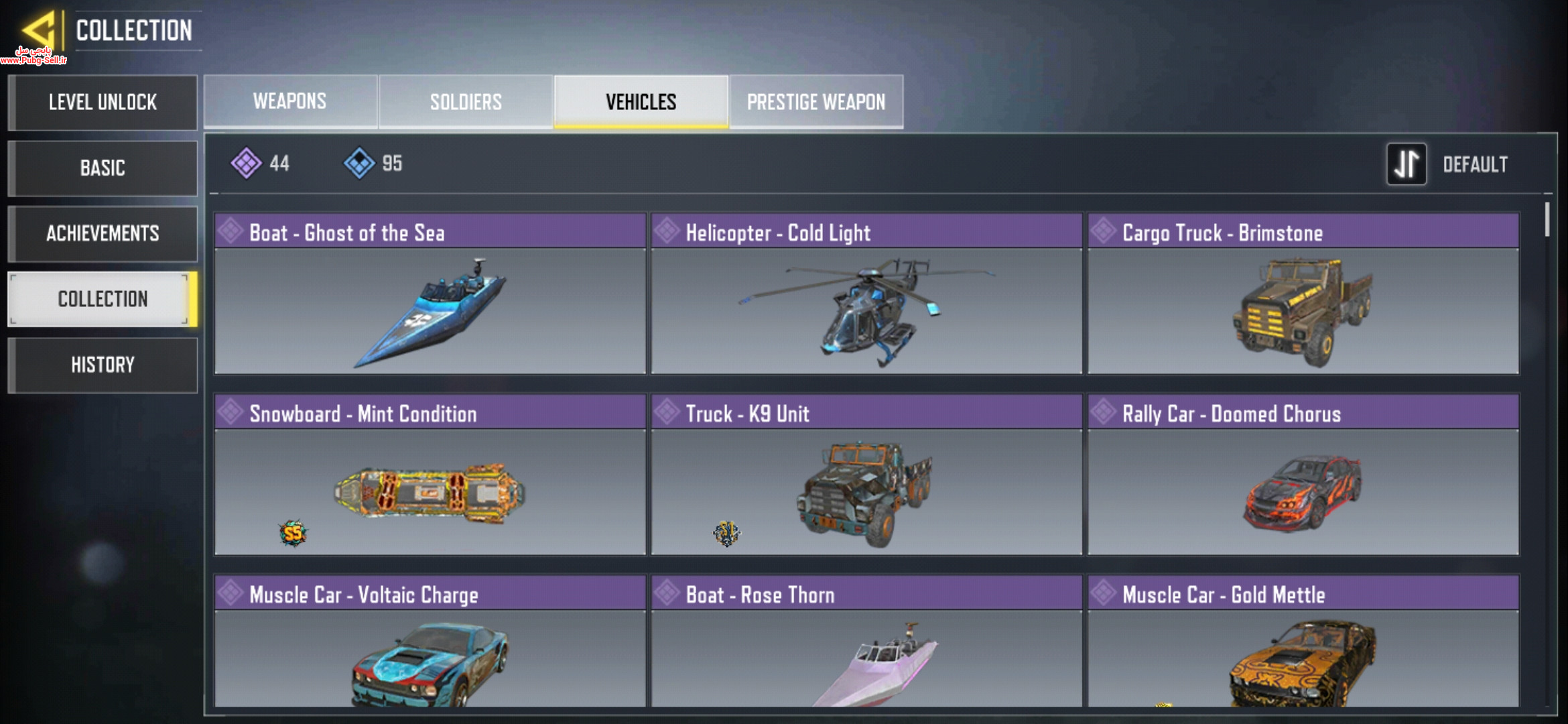Open the HISTORY section

click(103, 365)
